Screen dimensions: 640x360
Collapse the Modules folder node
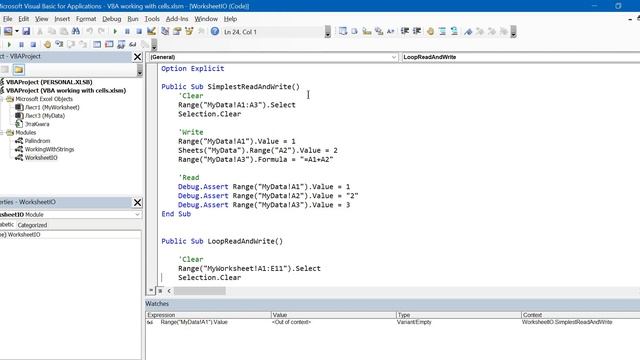click(x=2, y=133)
